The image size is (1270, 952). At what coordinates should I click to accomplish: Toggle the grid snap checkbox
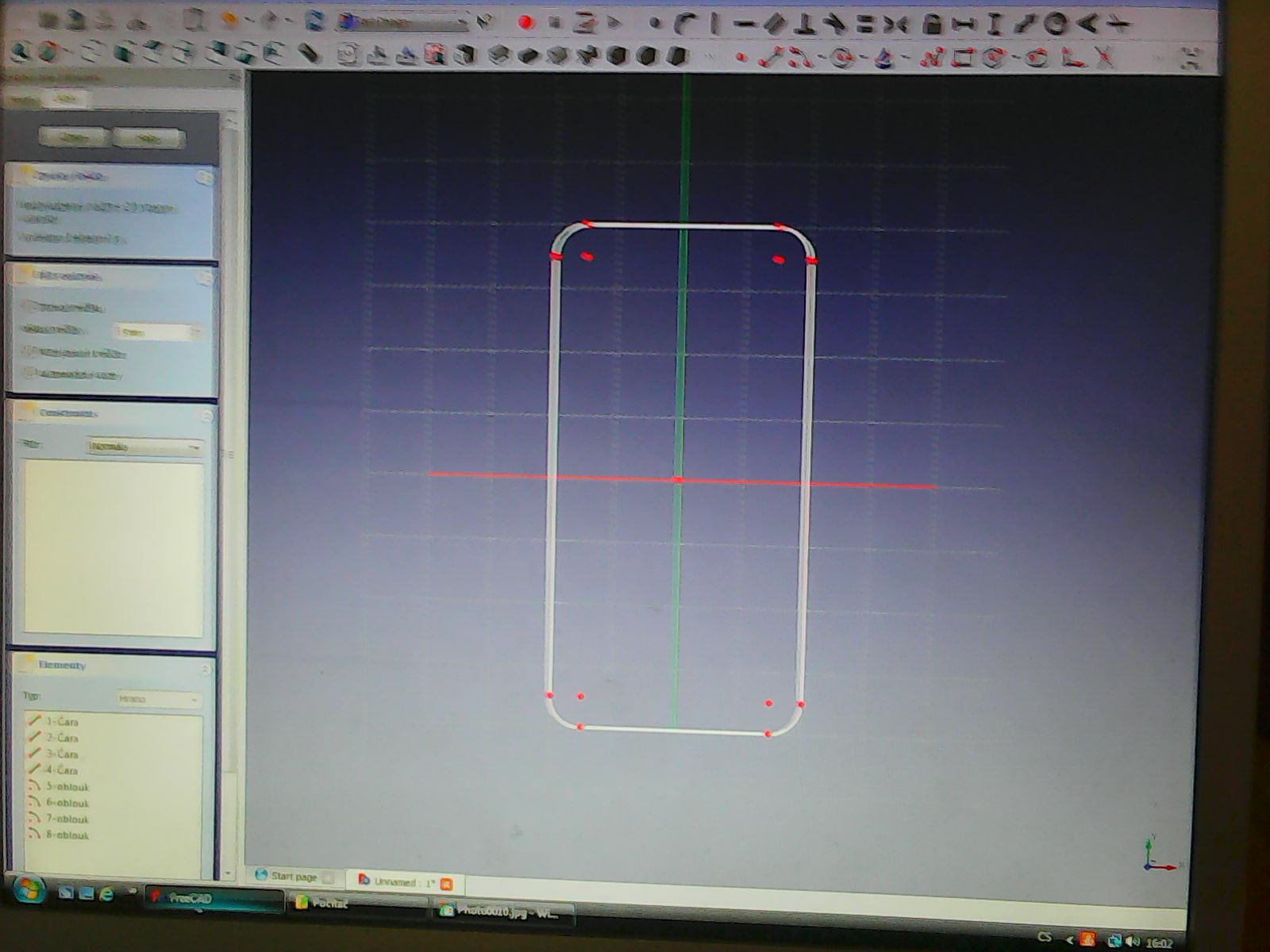coord(28,351)
